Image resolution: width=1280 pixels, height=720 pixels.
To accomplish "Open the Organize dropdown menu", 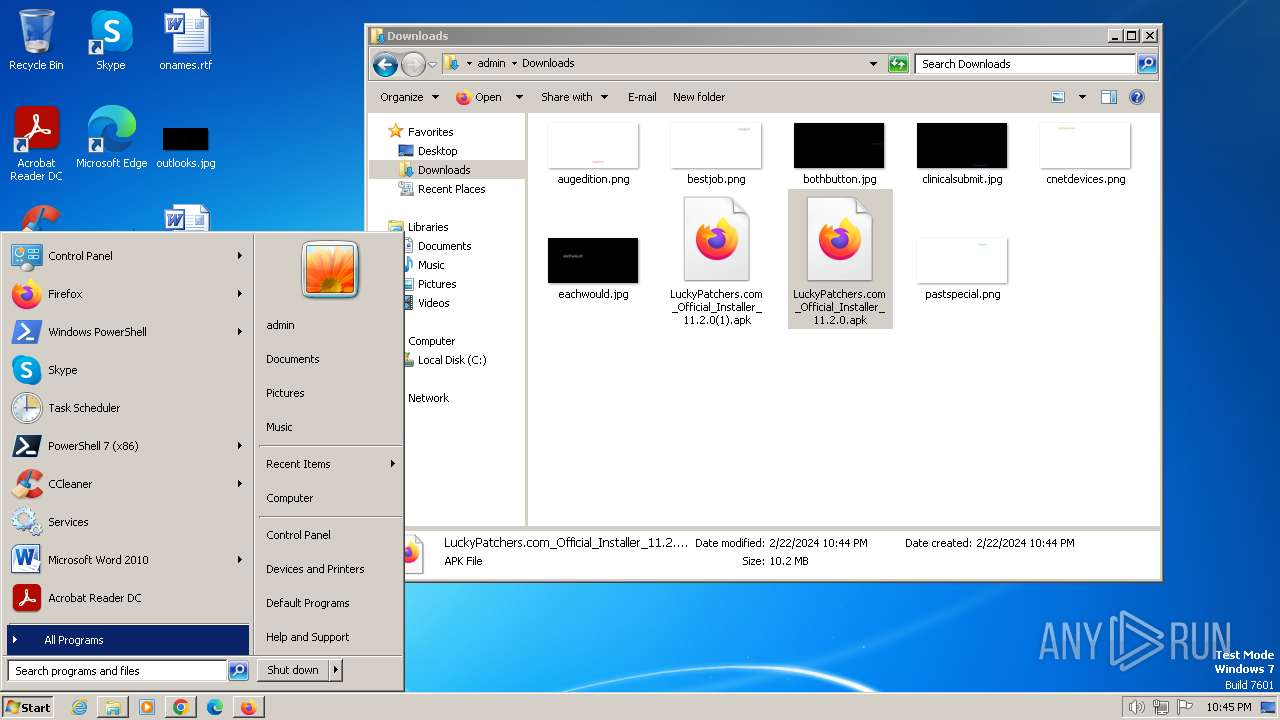I will [409, 97].
